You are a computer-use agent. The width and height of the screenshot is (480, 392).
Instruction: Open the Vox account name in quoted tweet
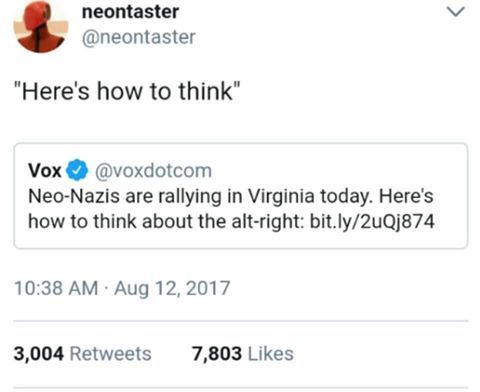pos(45,171)
